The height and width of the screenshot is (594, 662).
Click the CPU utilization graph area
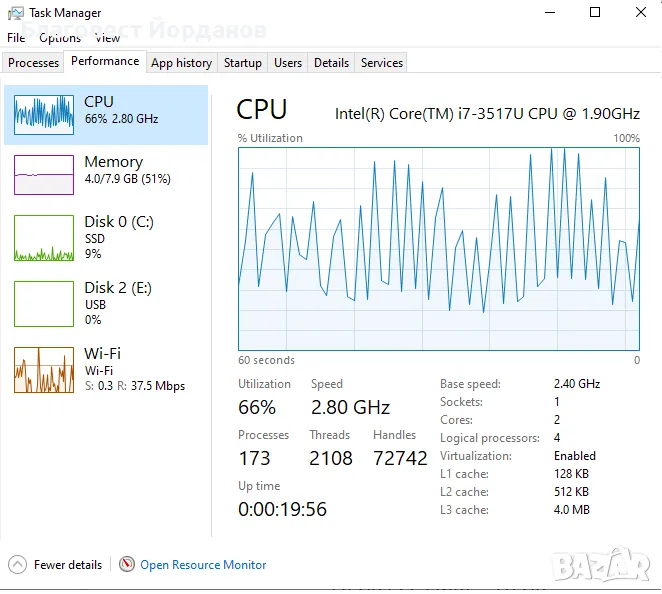coord(438,248)
